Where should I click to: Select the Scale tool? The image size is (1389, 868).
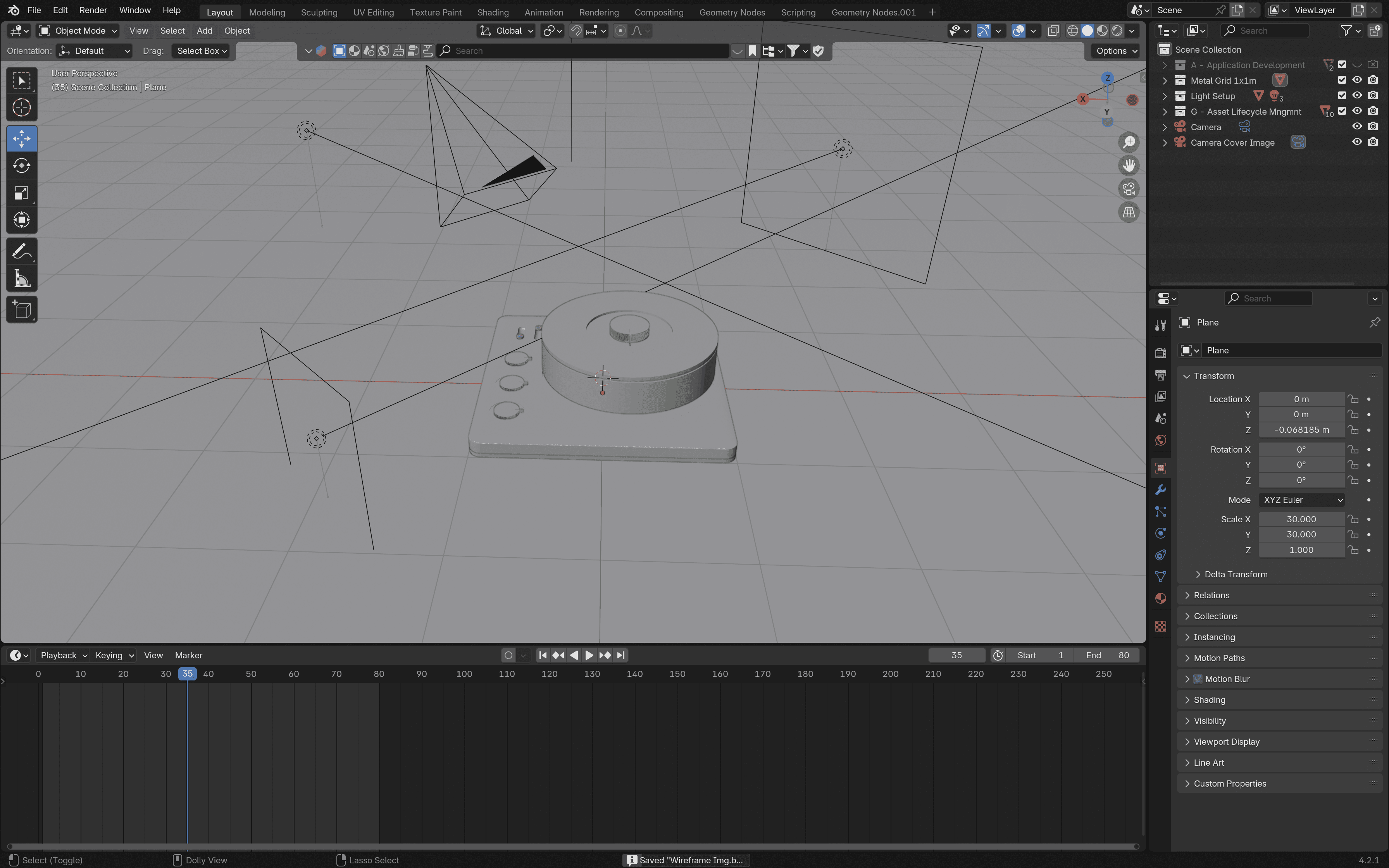[21, 193]
